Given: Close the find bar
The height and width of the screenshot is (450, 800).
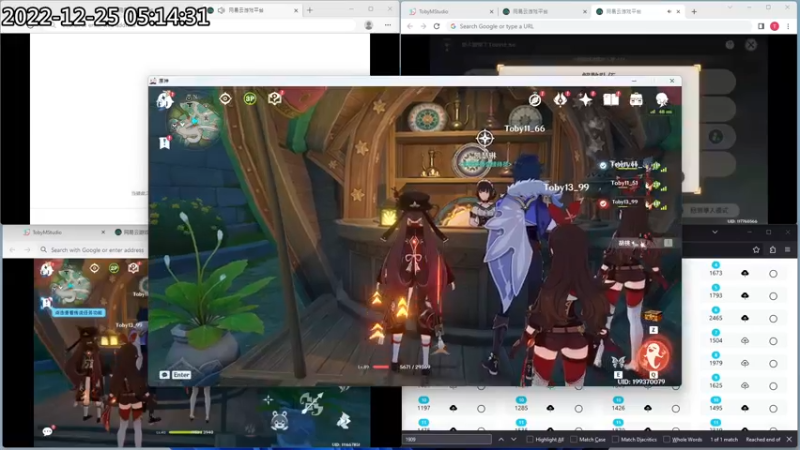Looking at the screenshot, I should point(789,439).
